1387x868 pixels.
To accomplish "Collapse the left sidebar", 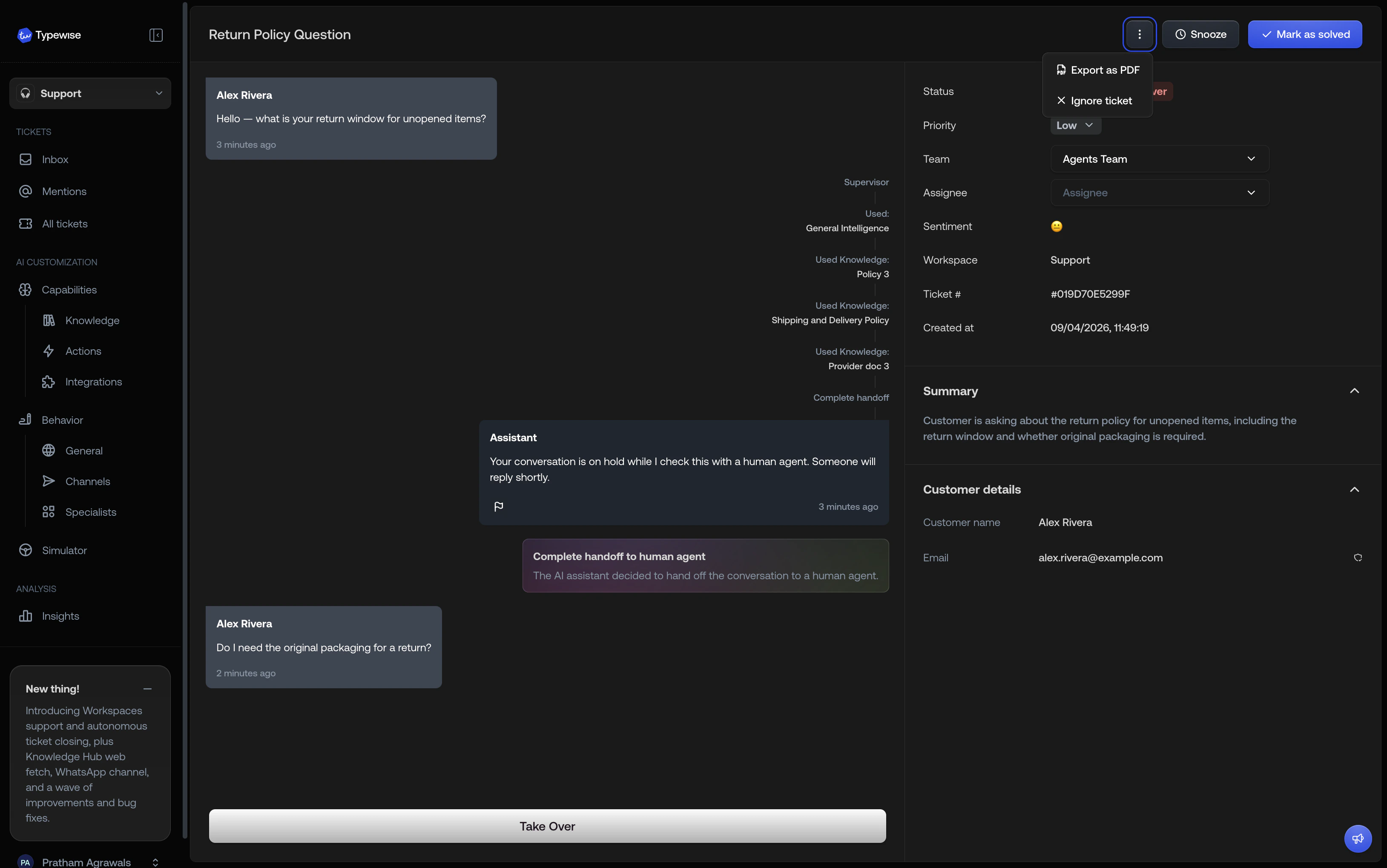I will [x=155, y=34].
